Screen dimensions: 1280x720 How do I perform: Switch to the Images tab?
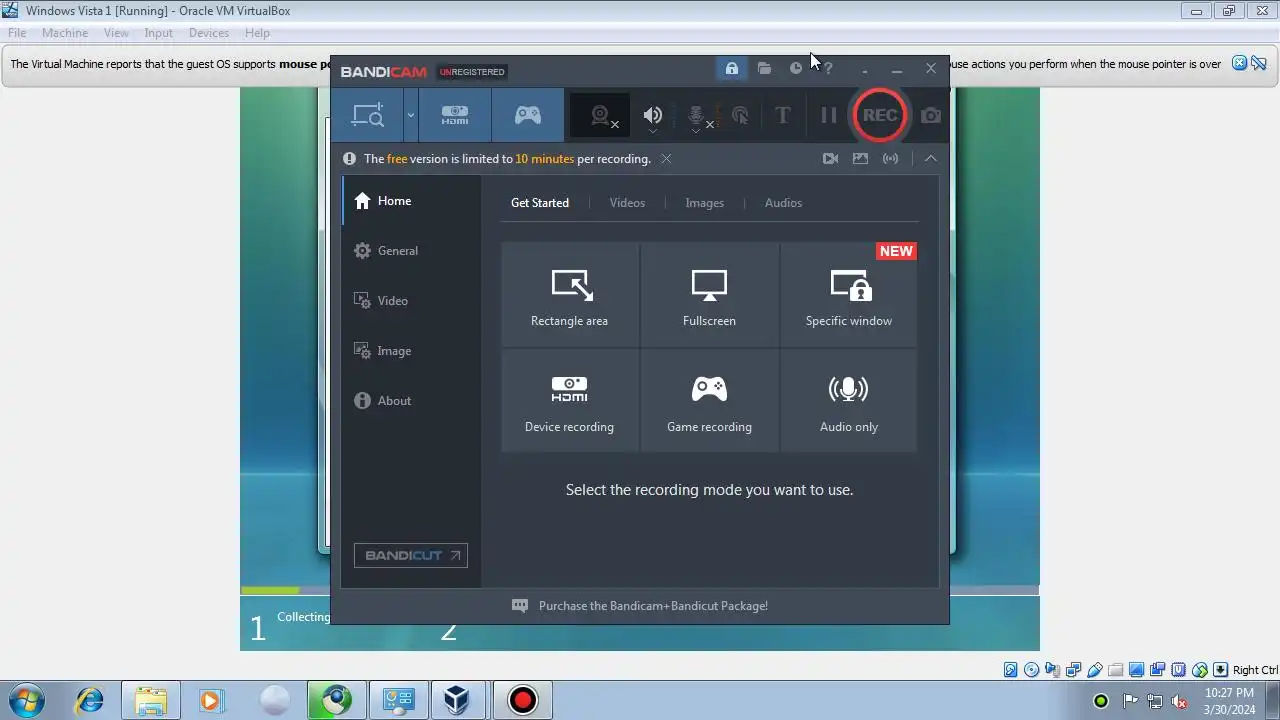click(x=704, y=203)
